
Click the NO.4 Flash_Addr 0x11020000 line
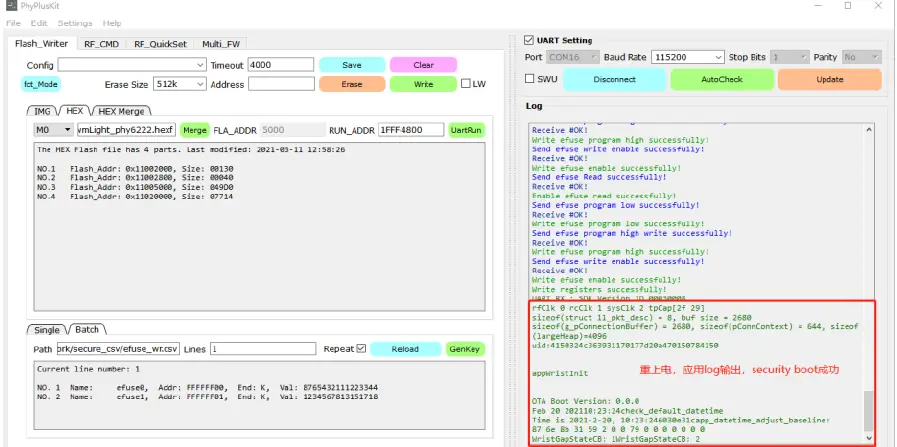(135, 196)
